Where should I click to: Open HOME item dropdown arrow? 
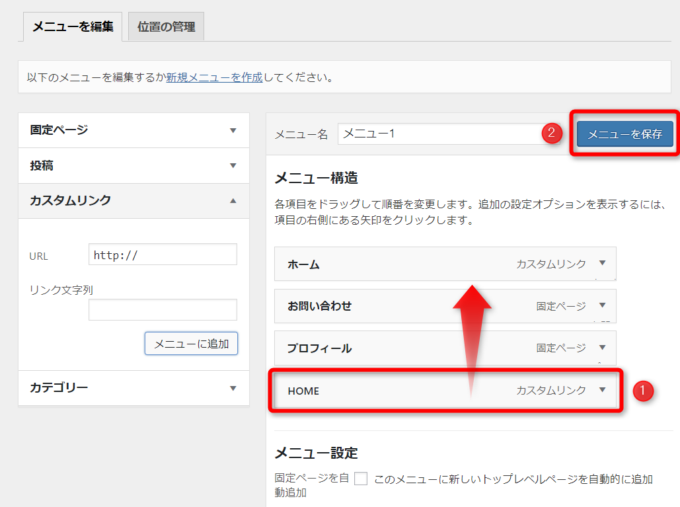point(602,390)
